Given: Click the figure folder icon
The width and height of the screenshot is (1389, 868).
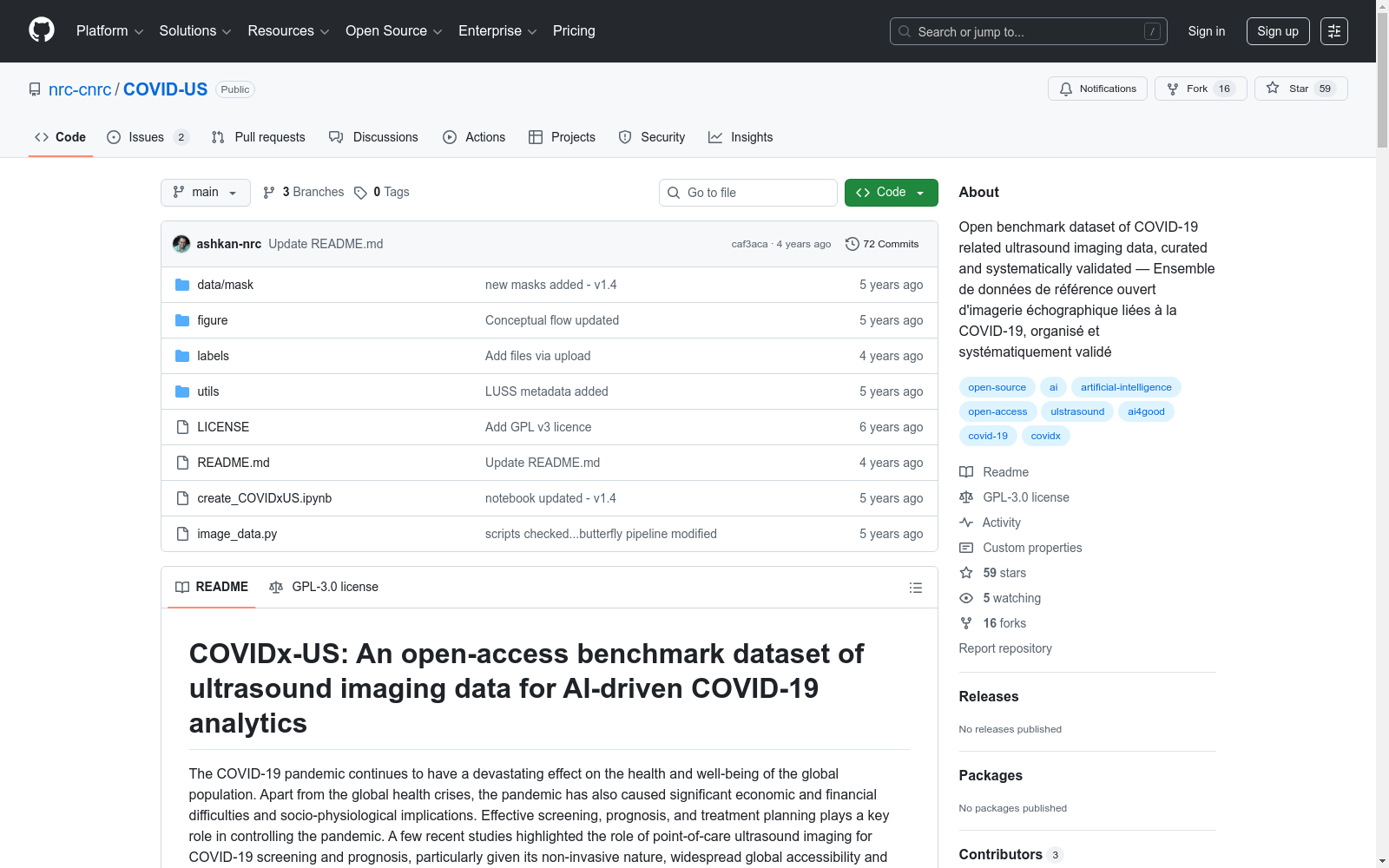Looking at the screenshot, I should 182,320.
